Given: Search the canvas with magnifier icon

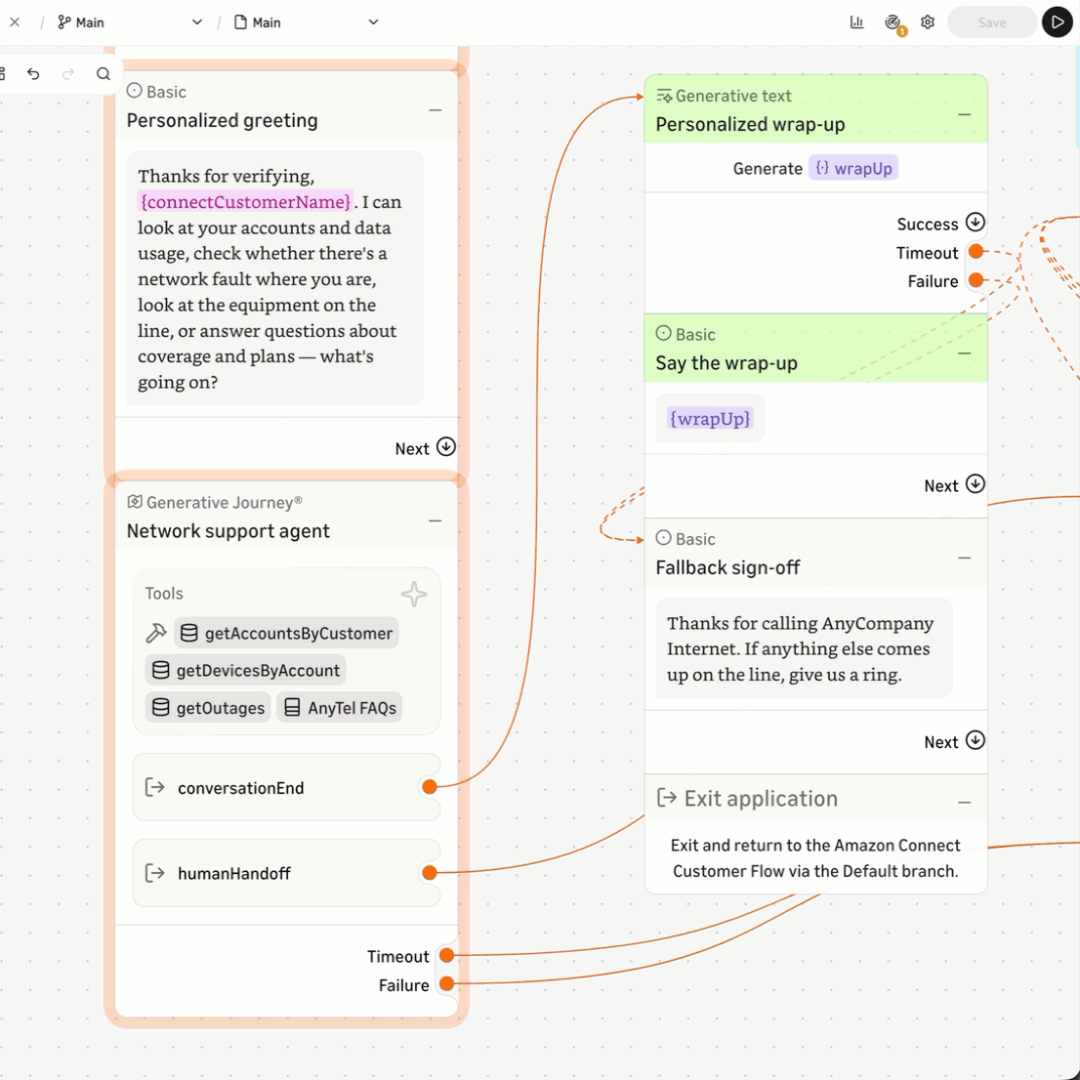Looking at the screenshot, I should 103,74.
